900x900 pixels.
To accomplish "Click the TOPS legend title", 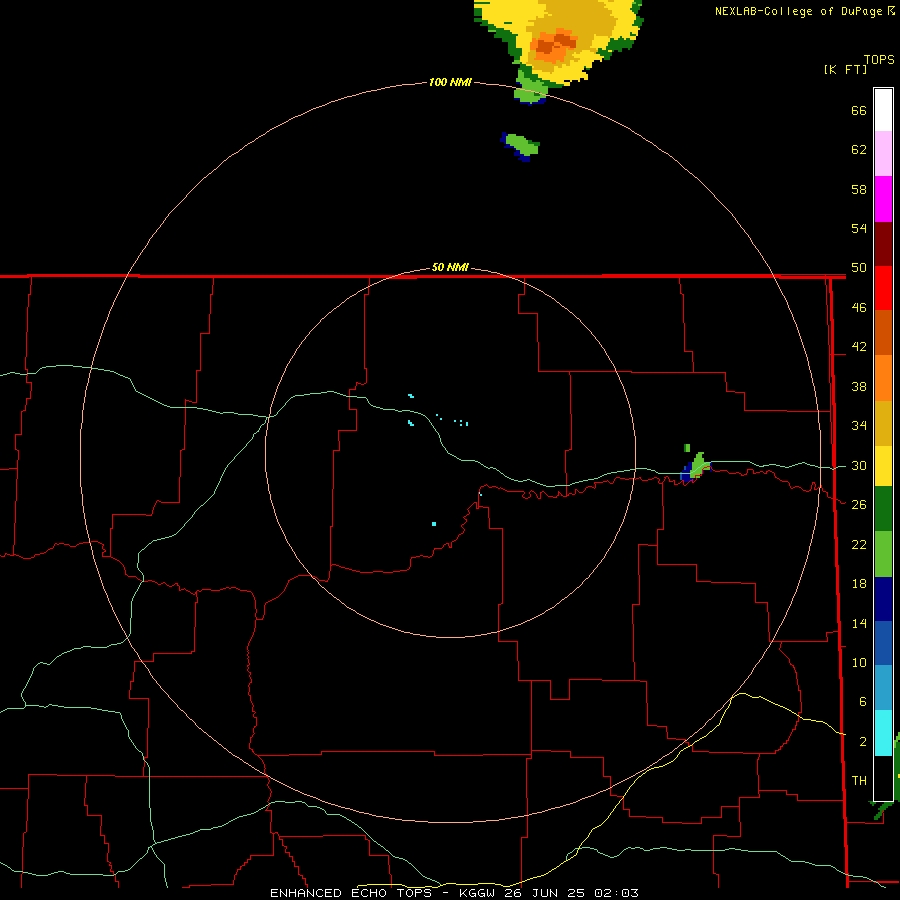I will coord(879,59).
